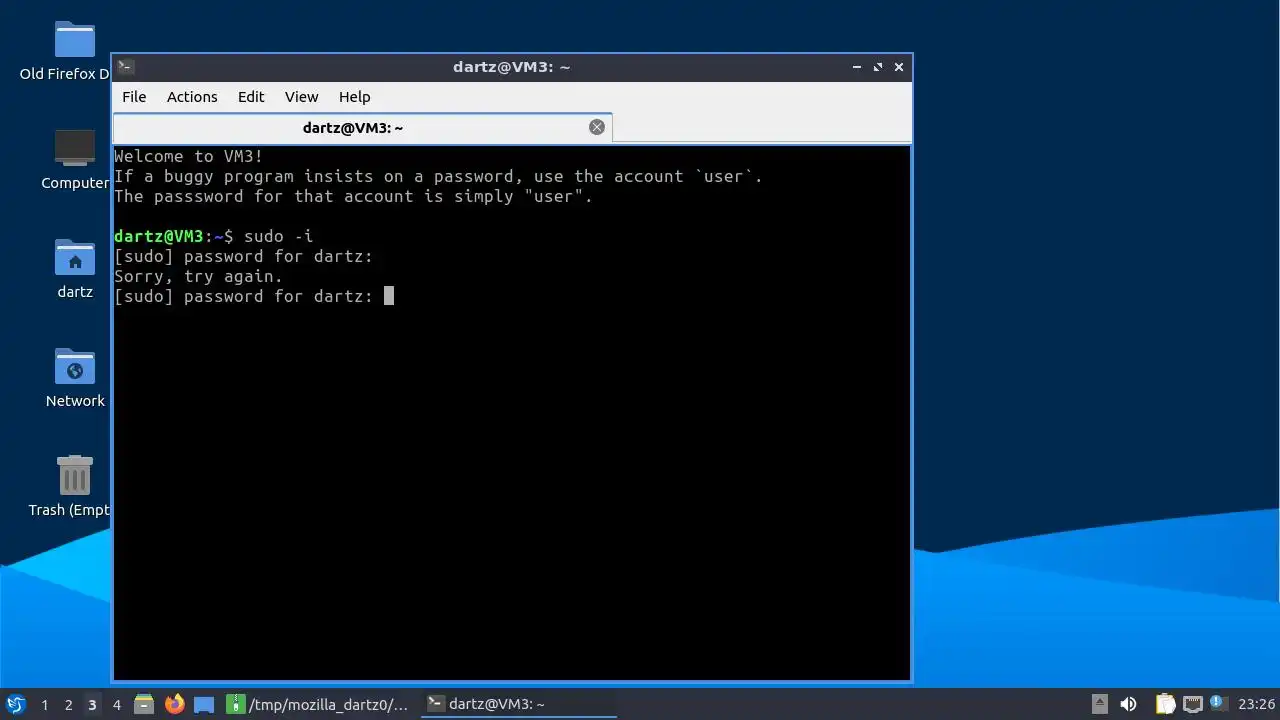Launch Firefox from the taskbar
This screenshot has height=720, width=1280.
click(174, 704)
